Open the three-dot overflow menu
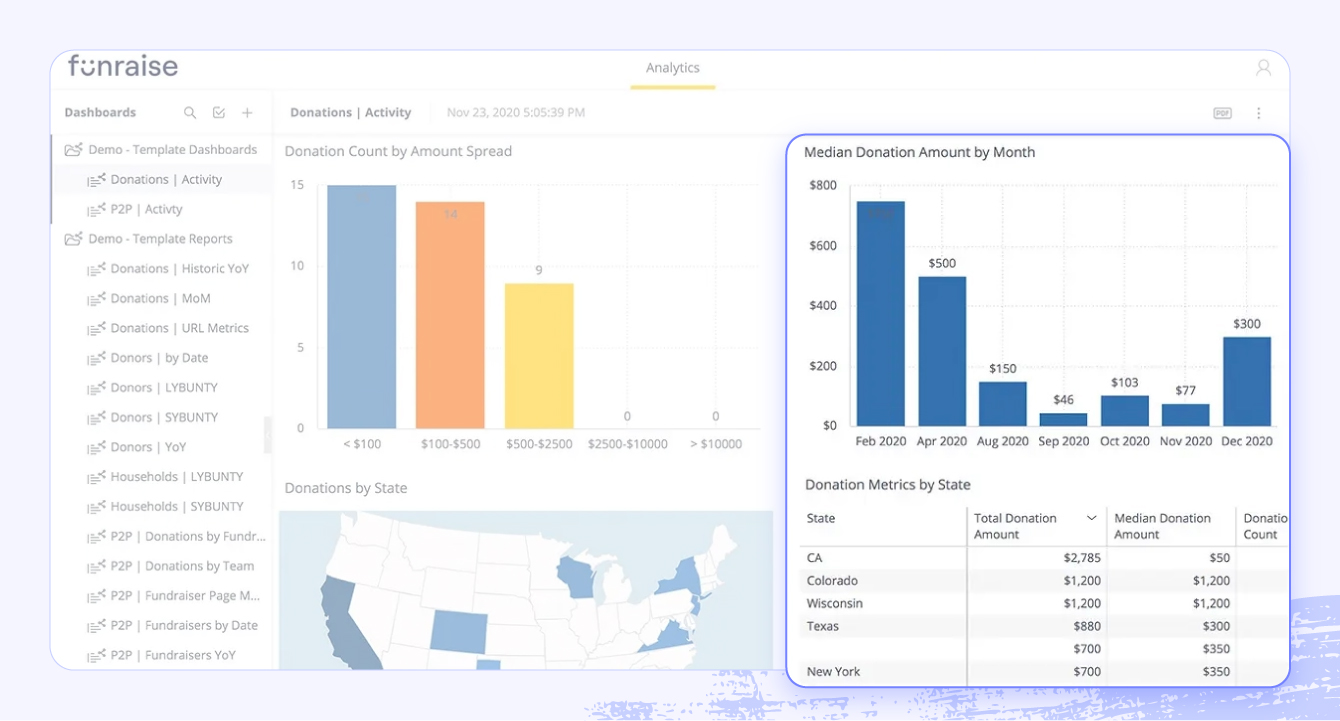This screenshot has height=721, width=1340. (1258, 112)
